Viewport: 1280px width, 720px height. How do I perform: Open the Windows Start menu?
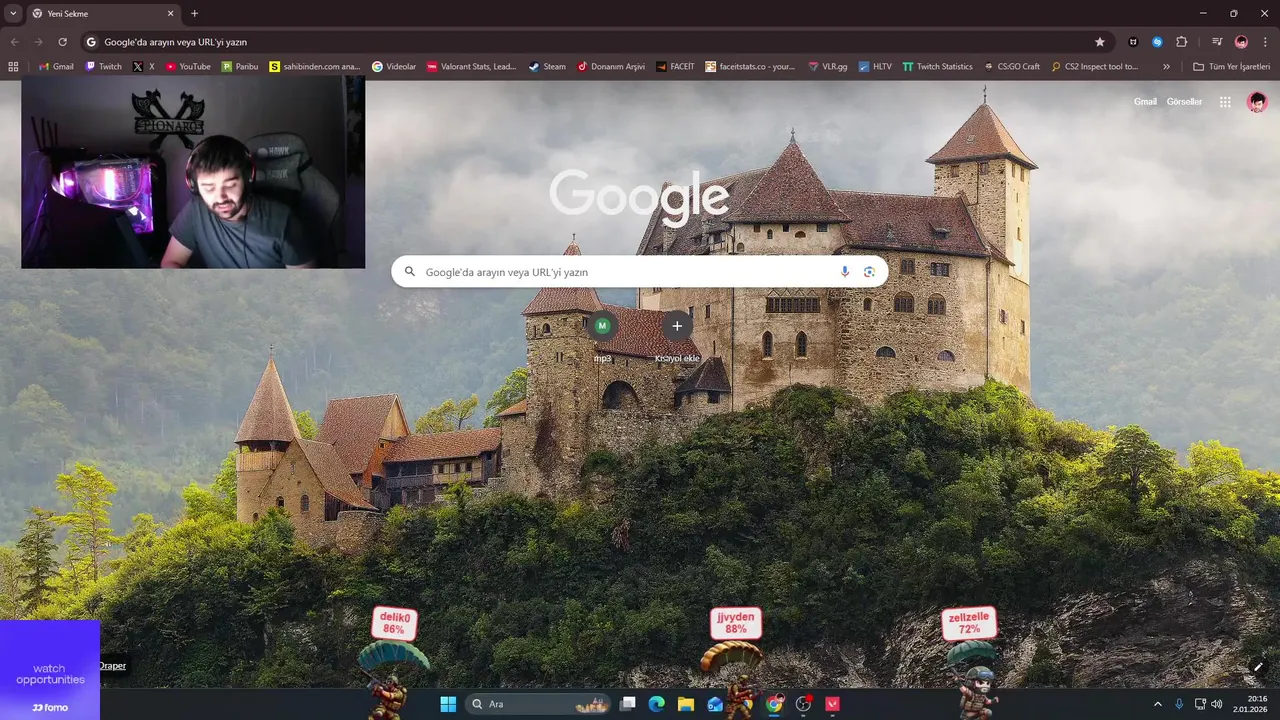point(448,704)
